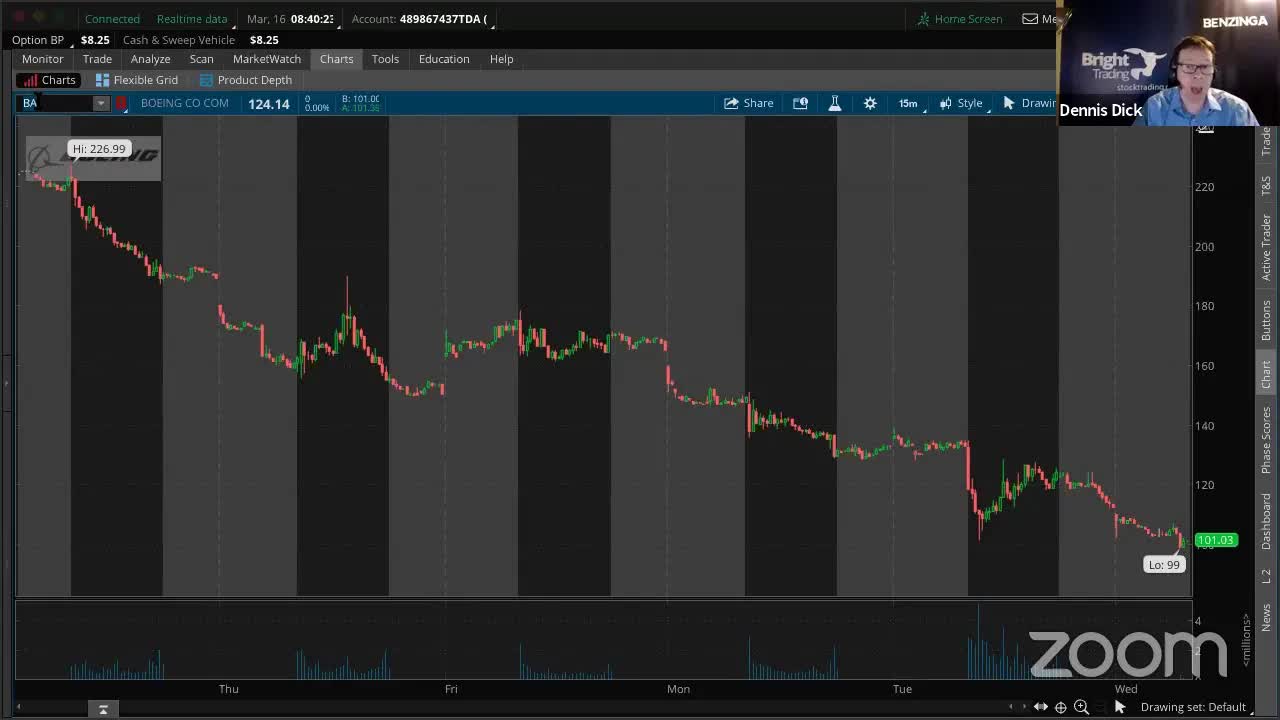
Task: Click the Share arrow icon
Action: (x=731, y=103)
